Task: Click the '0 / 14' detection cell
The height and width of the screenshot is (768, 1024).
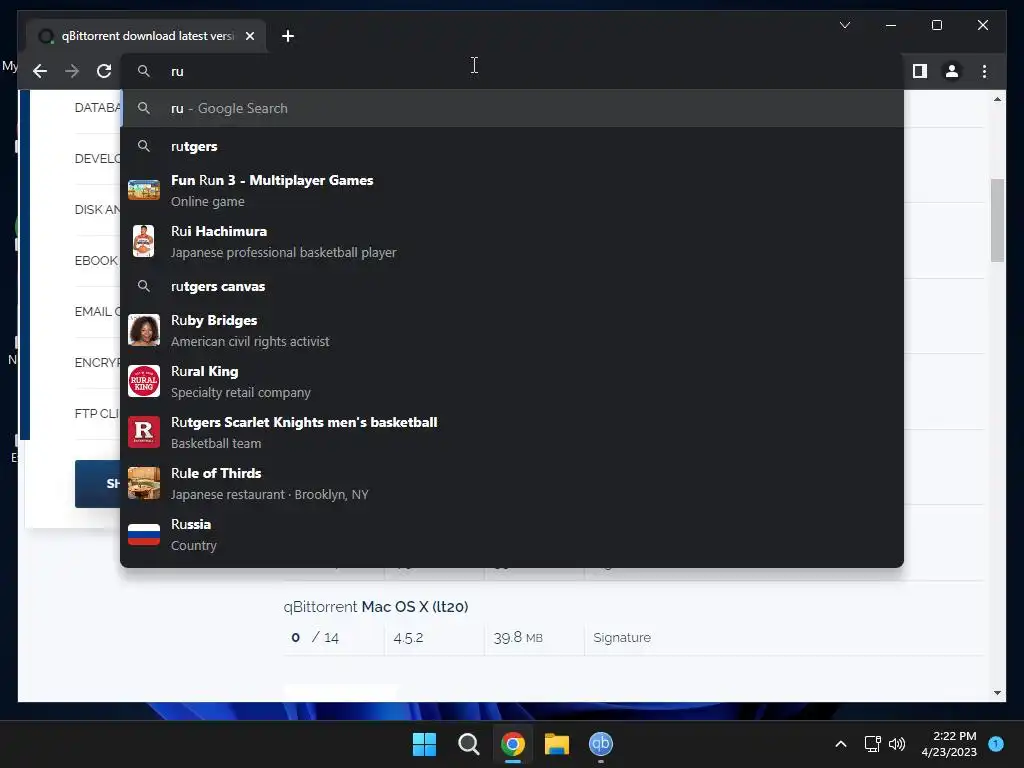Action: pyautogui.click(x=315, y=637)
